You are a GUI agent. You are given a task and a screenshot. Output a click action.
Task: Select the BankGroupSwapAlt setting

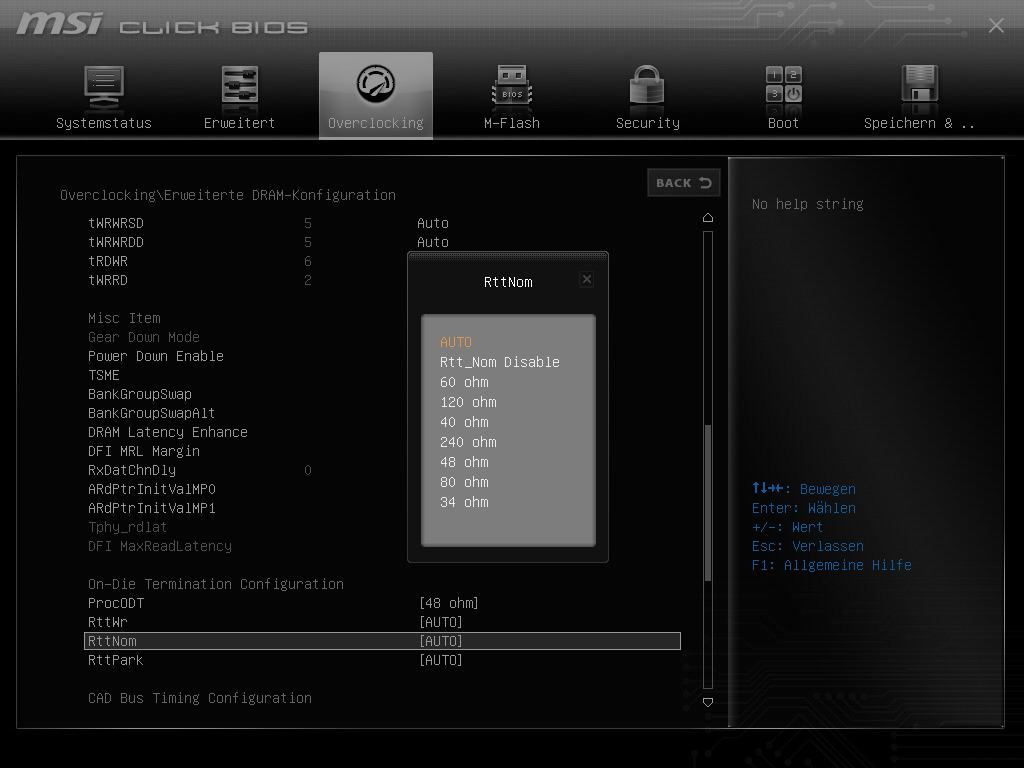pyautogui.click(x=152, y=413)
